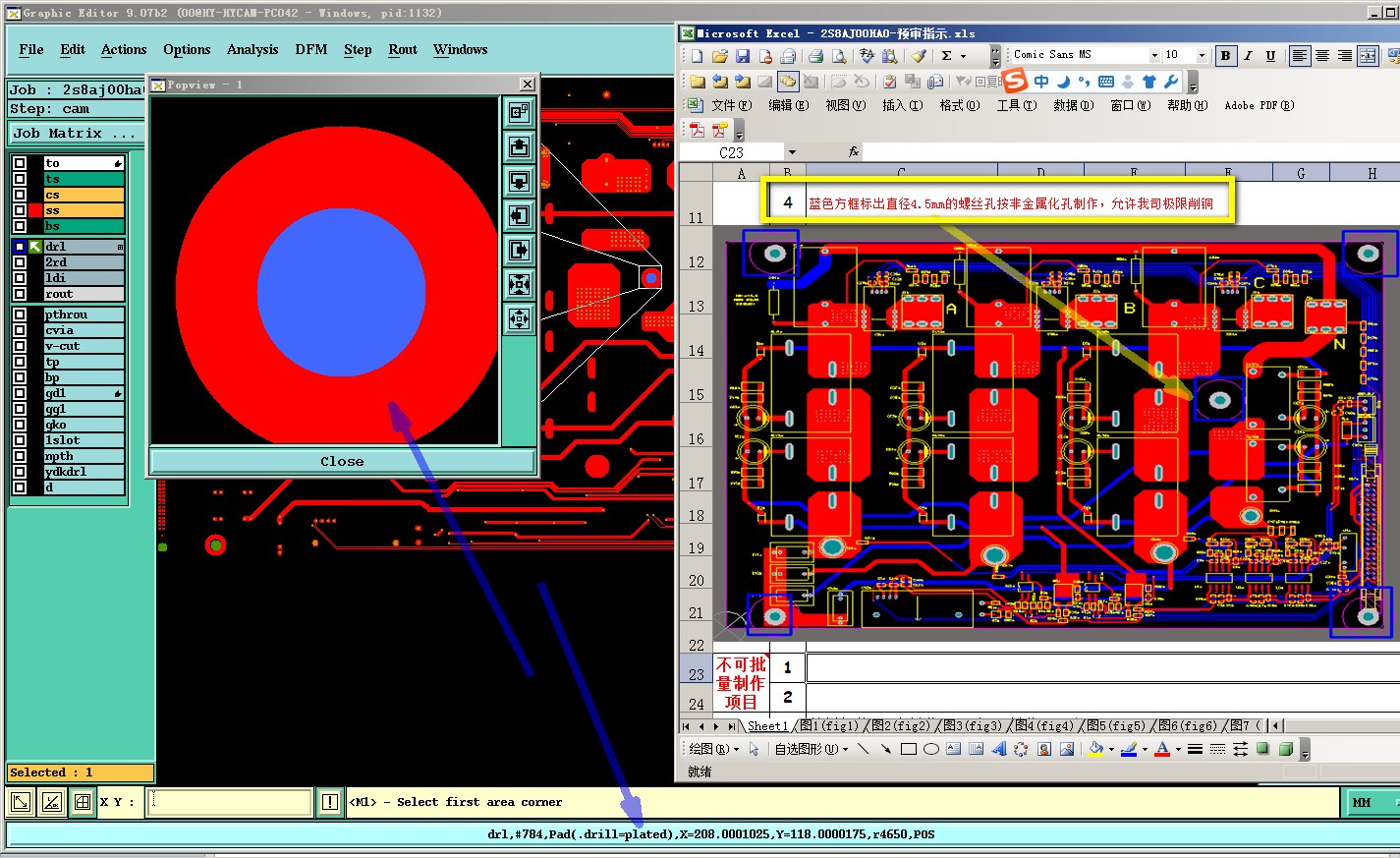The width and height of the screenshot is (1400, 858).
Task: Click the Print icon in Excel toolbar
Action: pyautogui.click(x=816, y=56)
